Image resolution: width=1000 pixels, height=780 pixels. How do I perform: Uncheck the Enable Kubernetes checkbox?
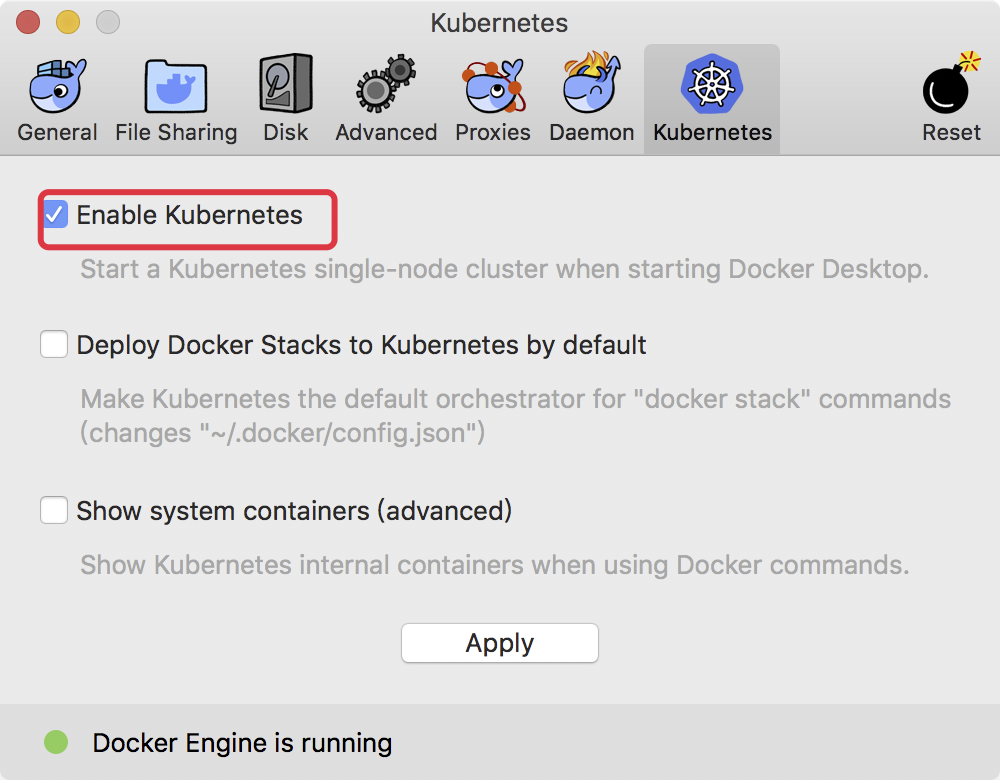point(55,214)
